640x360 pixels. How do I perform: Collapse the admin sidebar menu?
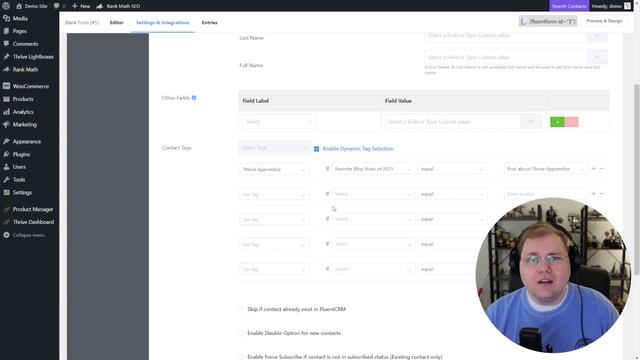tap(29, 235)
